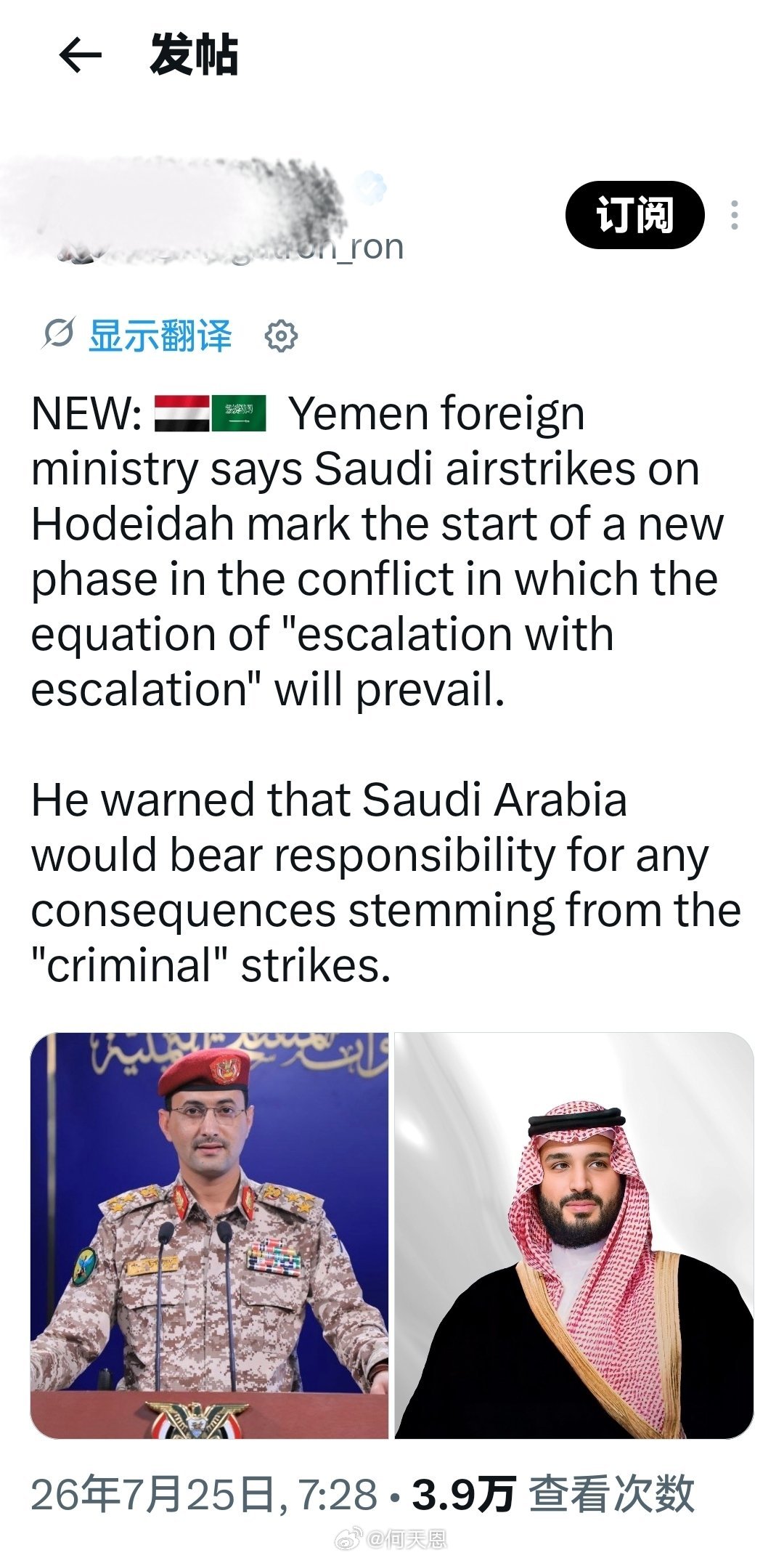Tap the blurred profile display name
The image size is (784, 1558).
[x=174, y=192]
